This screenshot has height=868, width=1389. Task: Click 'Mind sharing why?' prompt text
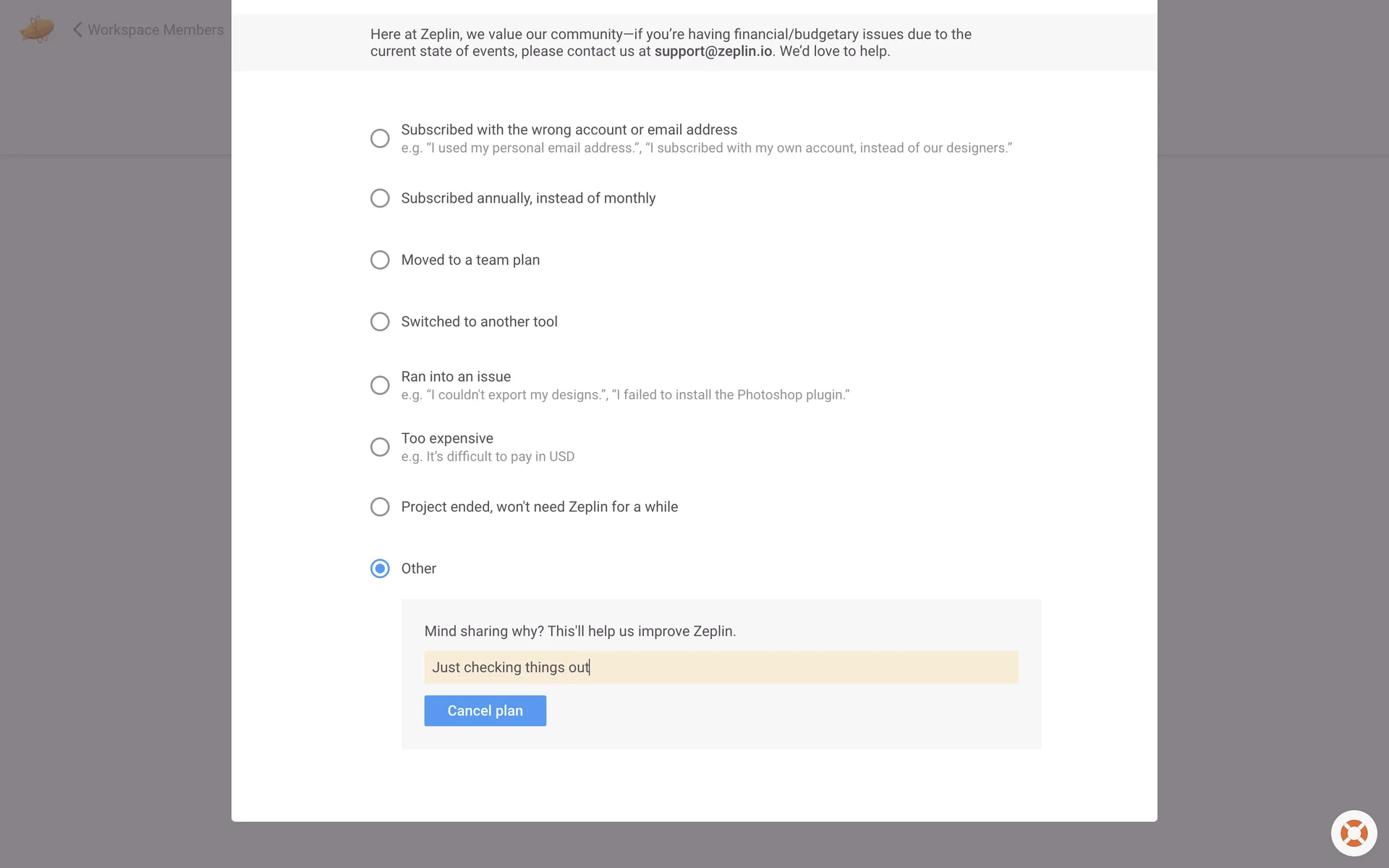tap(579, 631)
